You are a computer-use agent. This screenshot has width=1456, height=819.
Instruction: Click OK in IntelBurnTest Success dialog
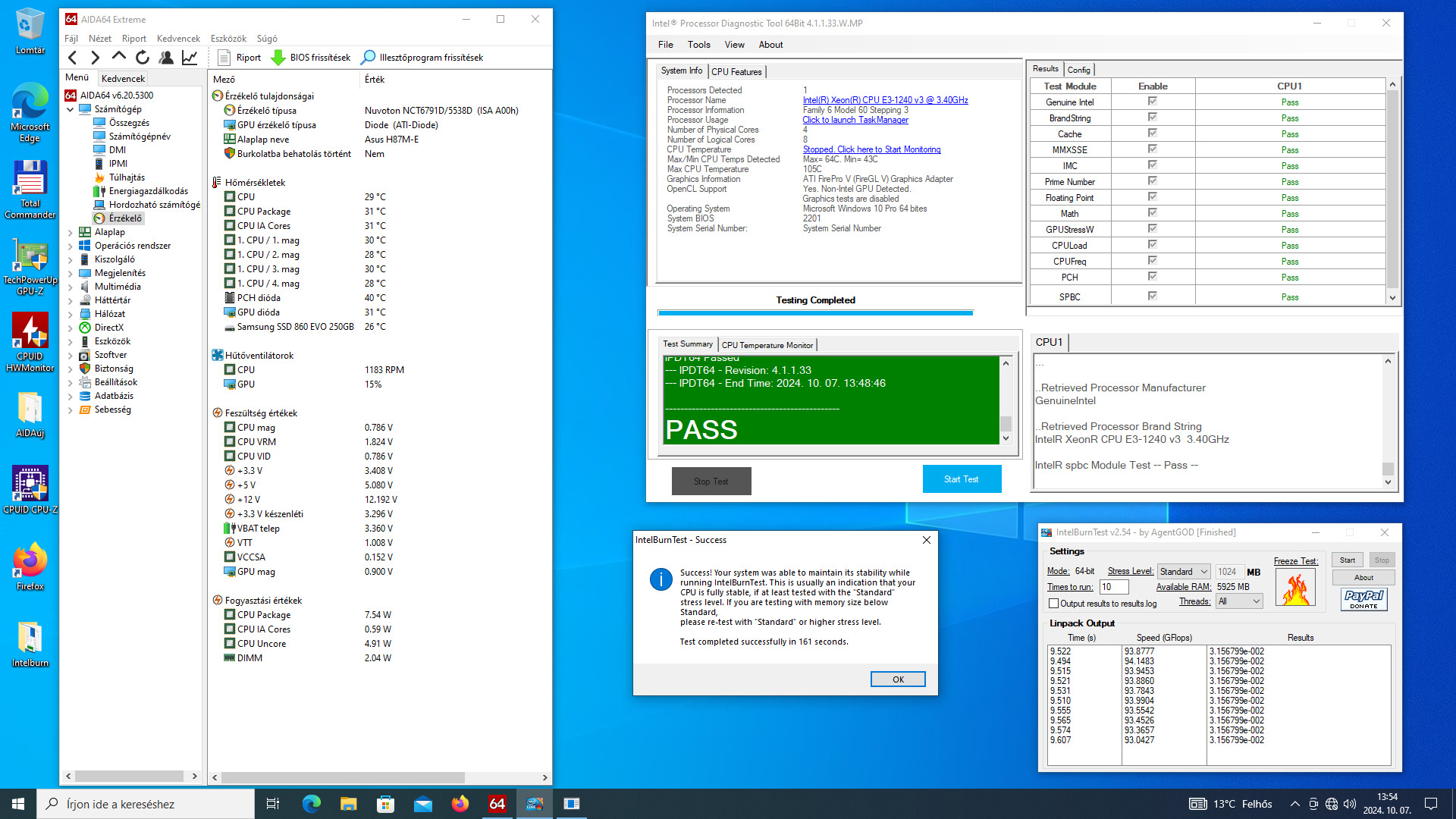[897, 679]
